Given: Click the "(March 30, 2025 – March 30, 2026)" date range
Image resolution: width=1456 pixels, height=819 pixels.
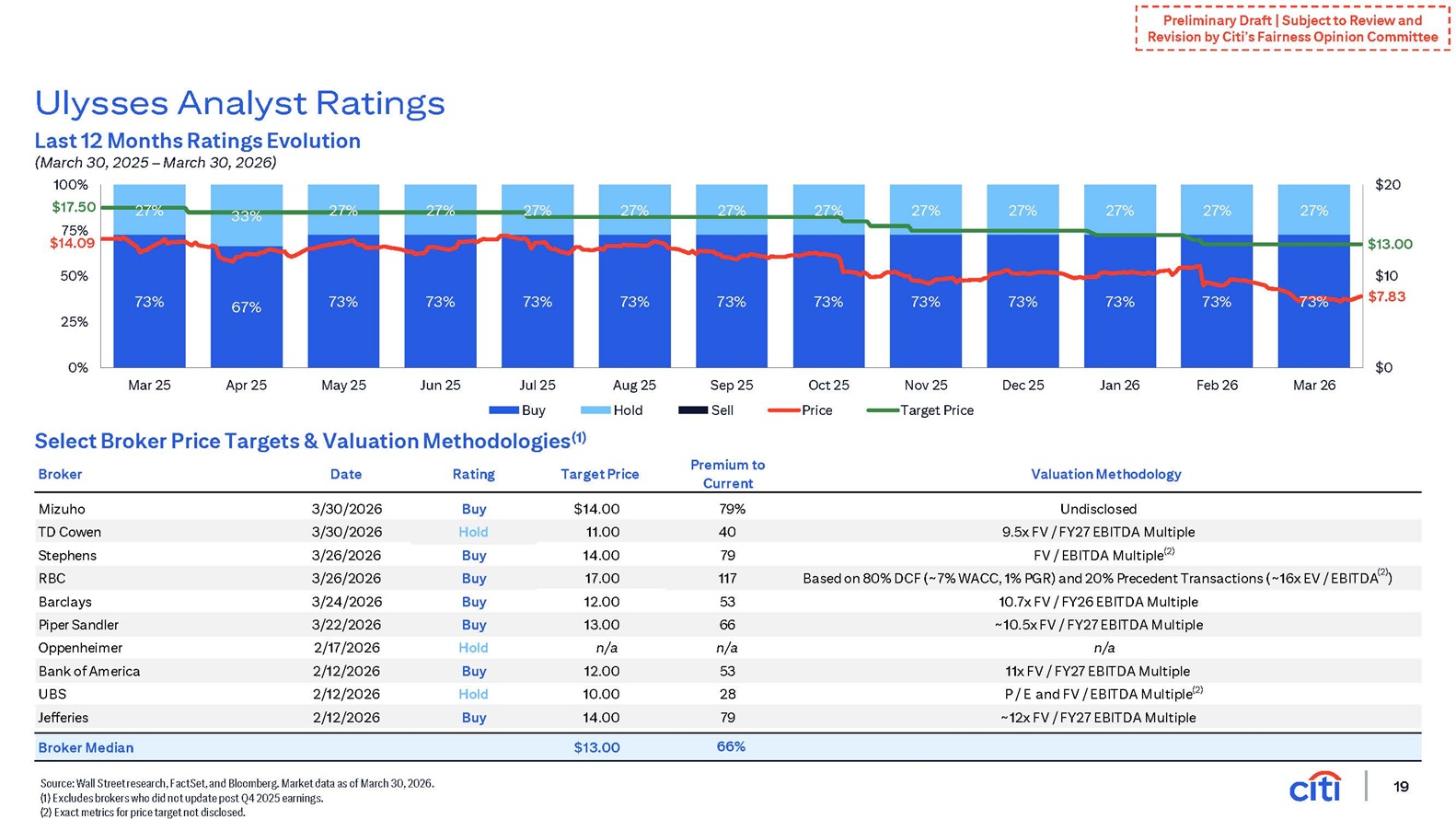Looking at the screenshot, I should point(156,163).
